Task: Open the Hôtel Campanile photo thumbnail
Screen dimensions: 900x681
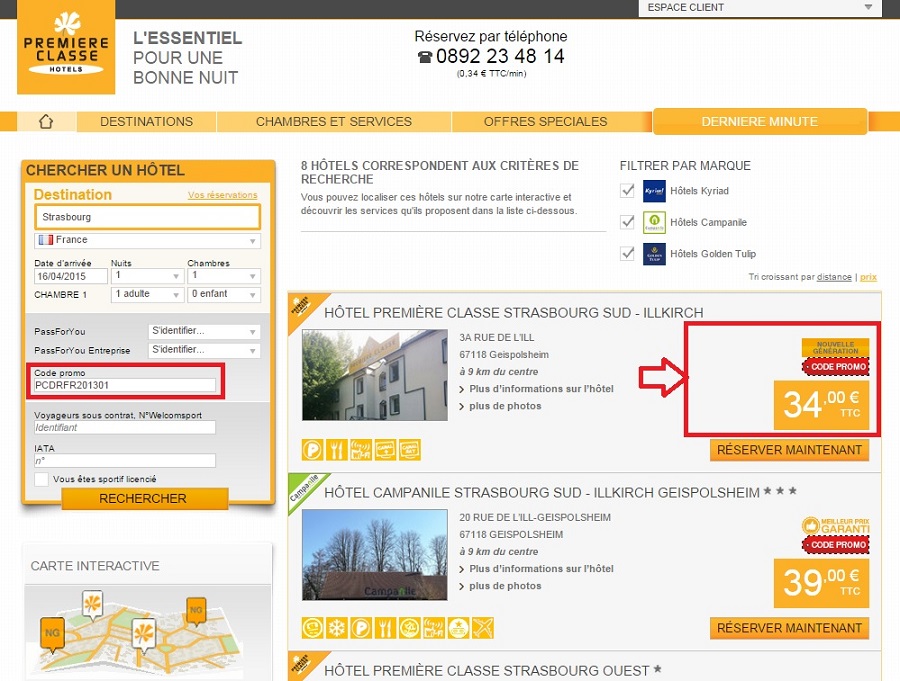Action: (x=375, y=555)
